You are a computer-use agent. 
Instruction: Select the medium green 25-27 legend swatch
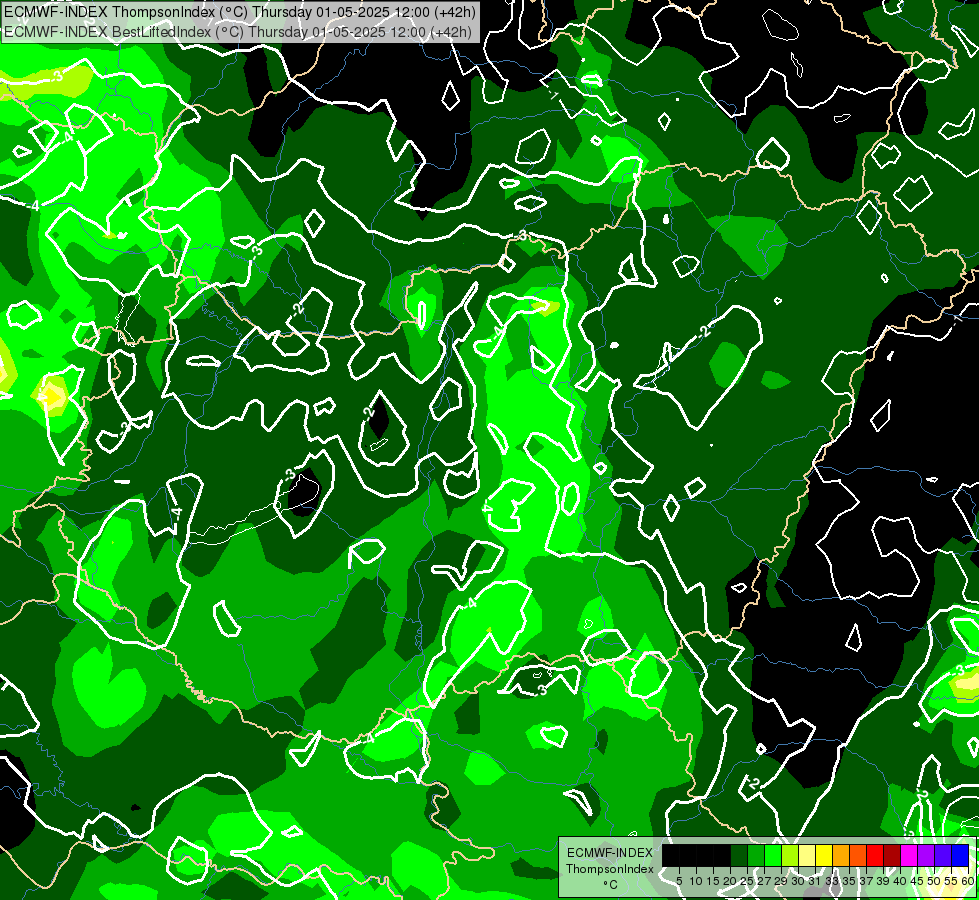(x=756, y=855)
